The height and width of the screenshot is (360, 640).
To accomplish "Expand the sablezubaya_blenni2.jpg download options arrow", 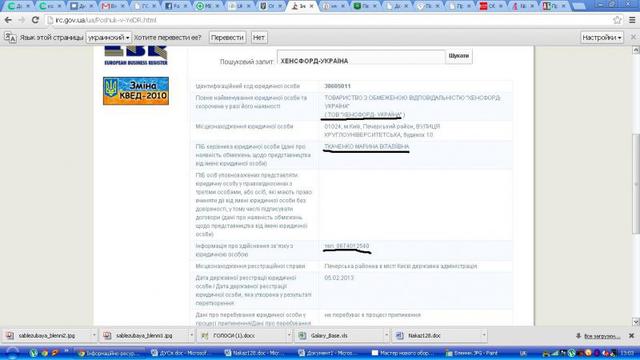I will 94,336.
